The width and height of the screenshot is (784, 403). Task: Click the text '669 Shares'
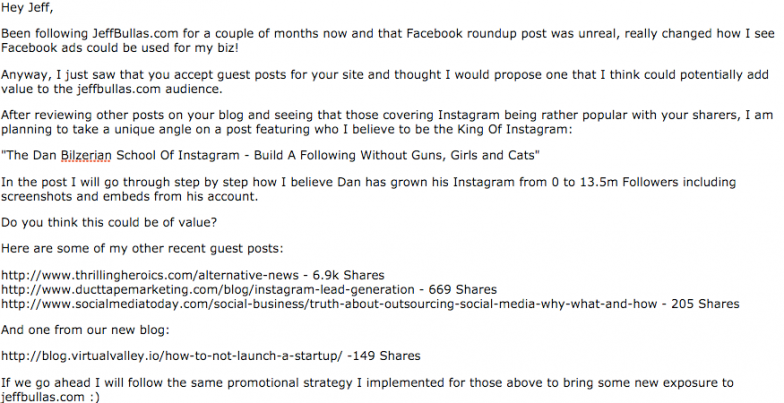tap(460, 290)
